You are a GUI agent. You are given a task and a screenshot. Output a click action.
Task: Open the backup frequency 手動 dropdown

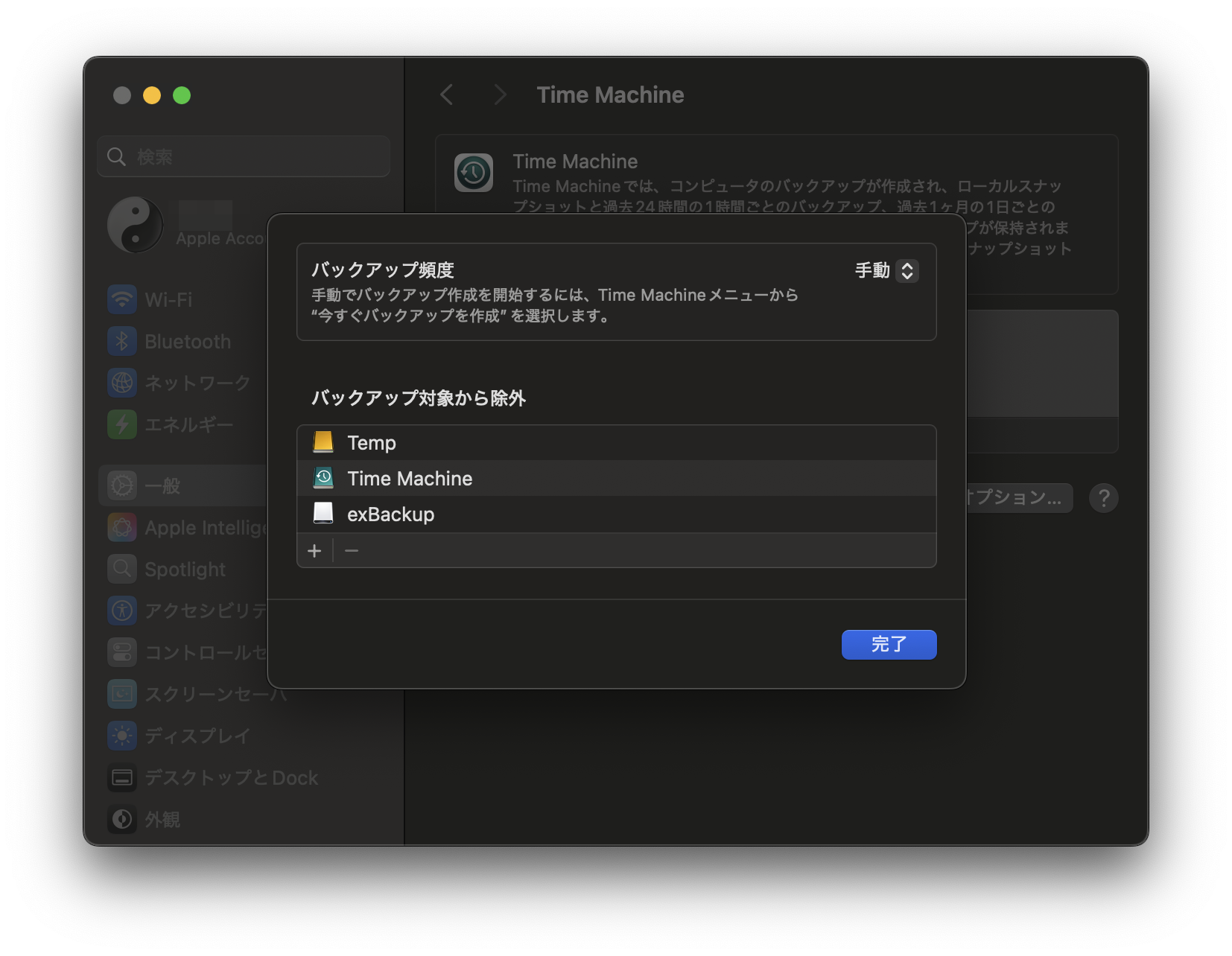(886, 271)
